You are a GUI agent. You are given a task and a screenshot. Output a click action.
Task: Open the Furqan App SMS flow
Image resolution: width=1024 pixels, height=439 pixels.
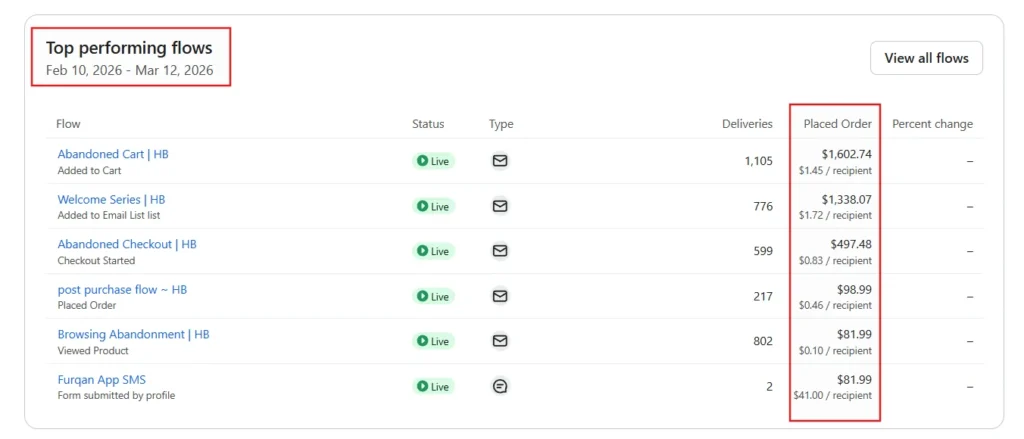[101, 380]
